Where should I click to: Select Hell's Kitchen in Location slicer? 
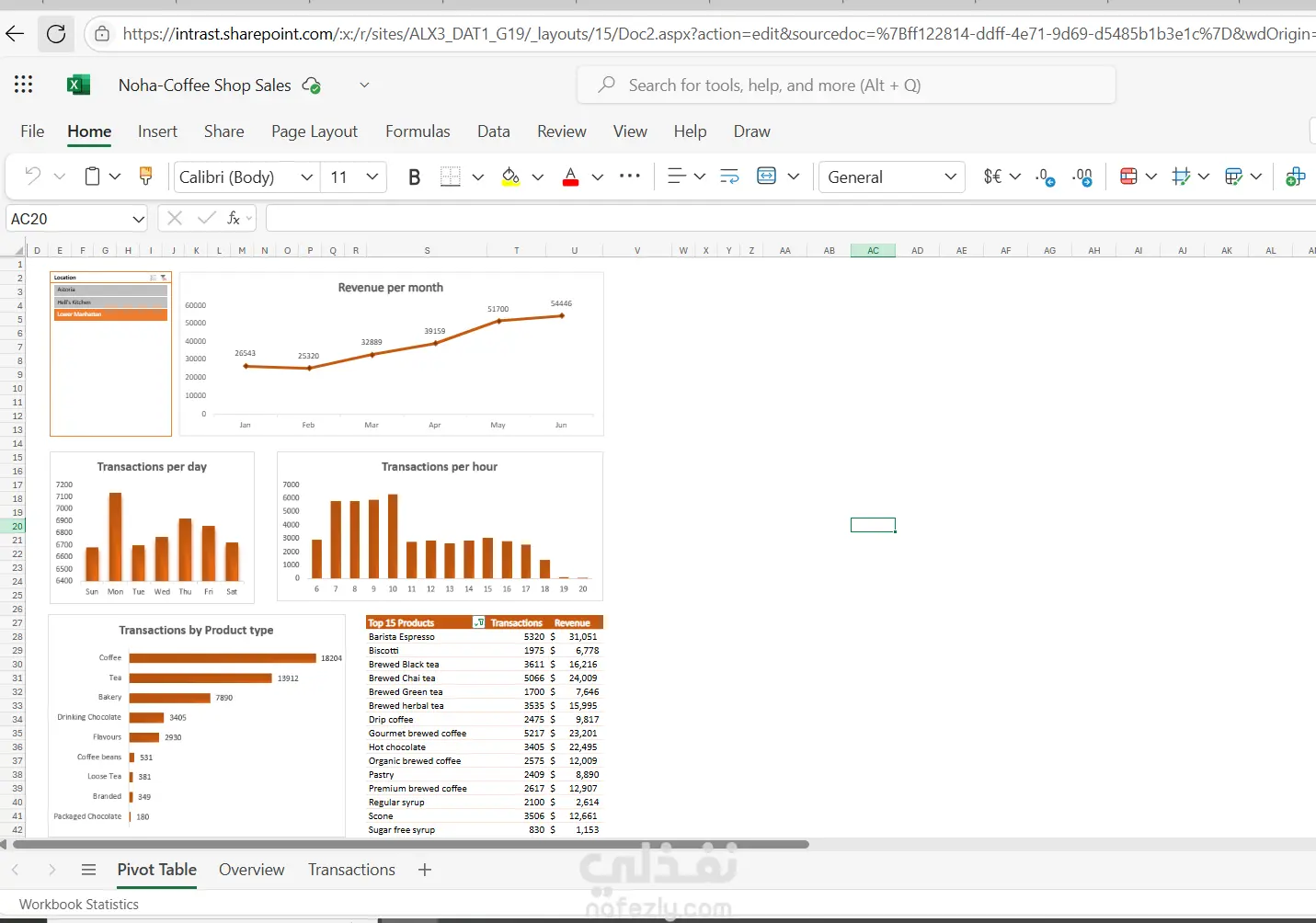(x=110, y=302)
